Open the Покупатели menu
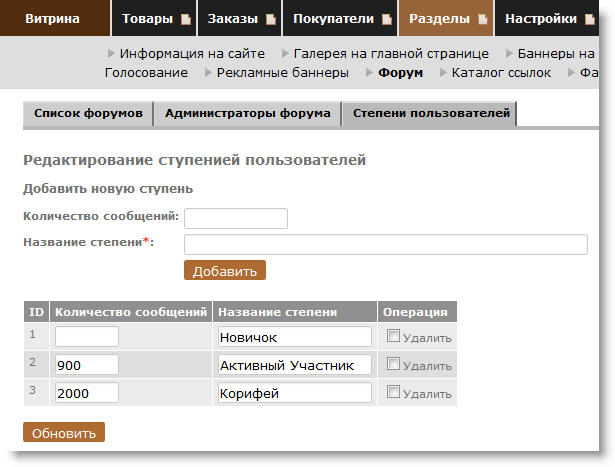The width and height of the screenshot is (615, 467). pyautogui.click(x=340, y=18)
